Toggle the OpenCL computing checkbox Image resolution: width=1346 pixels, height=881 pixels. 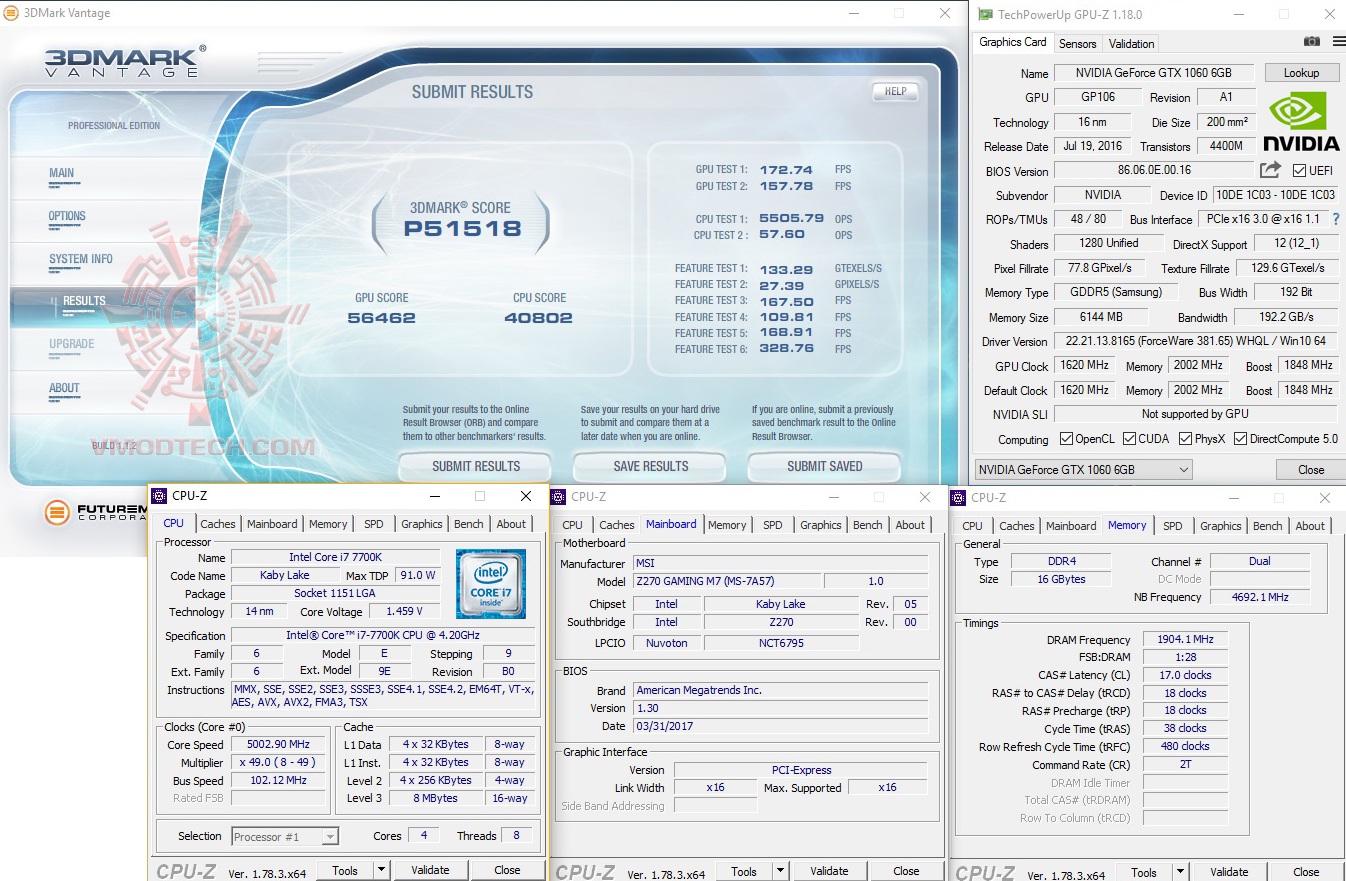coord(1068,438)
